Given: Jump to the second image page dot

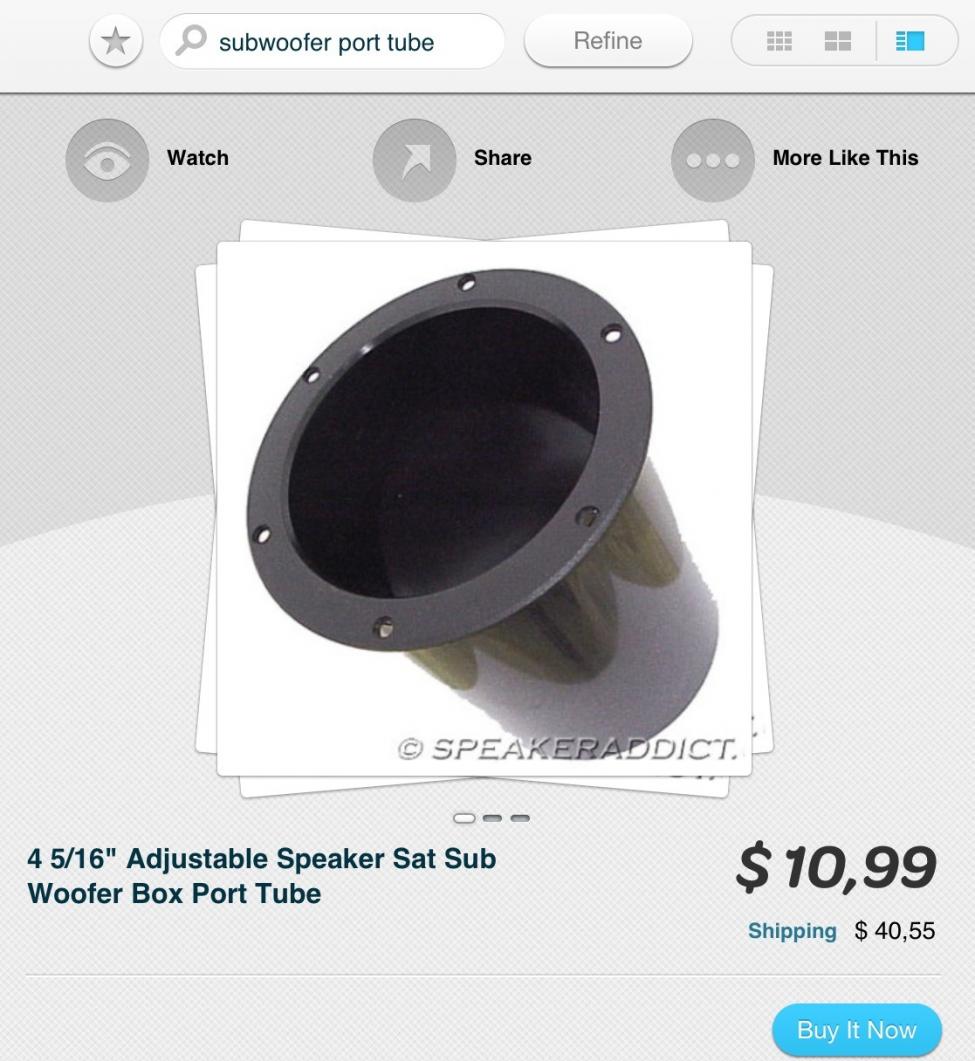Looking at the screenshot, I should pyautogui.click(x=493, y=818).
